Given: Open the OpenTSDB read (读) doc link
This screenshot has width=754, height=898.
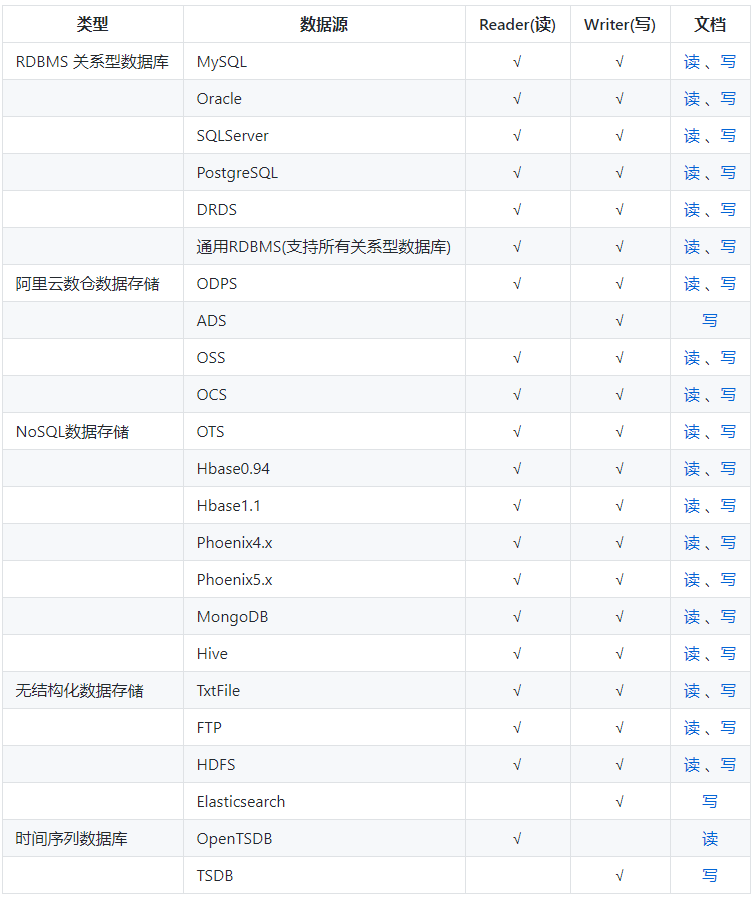Looking at the screenshot, I should [x=710, y=839].
